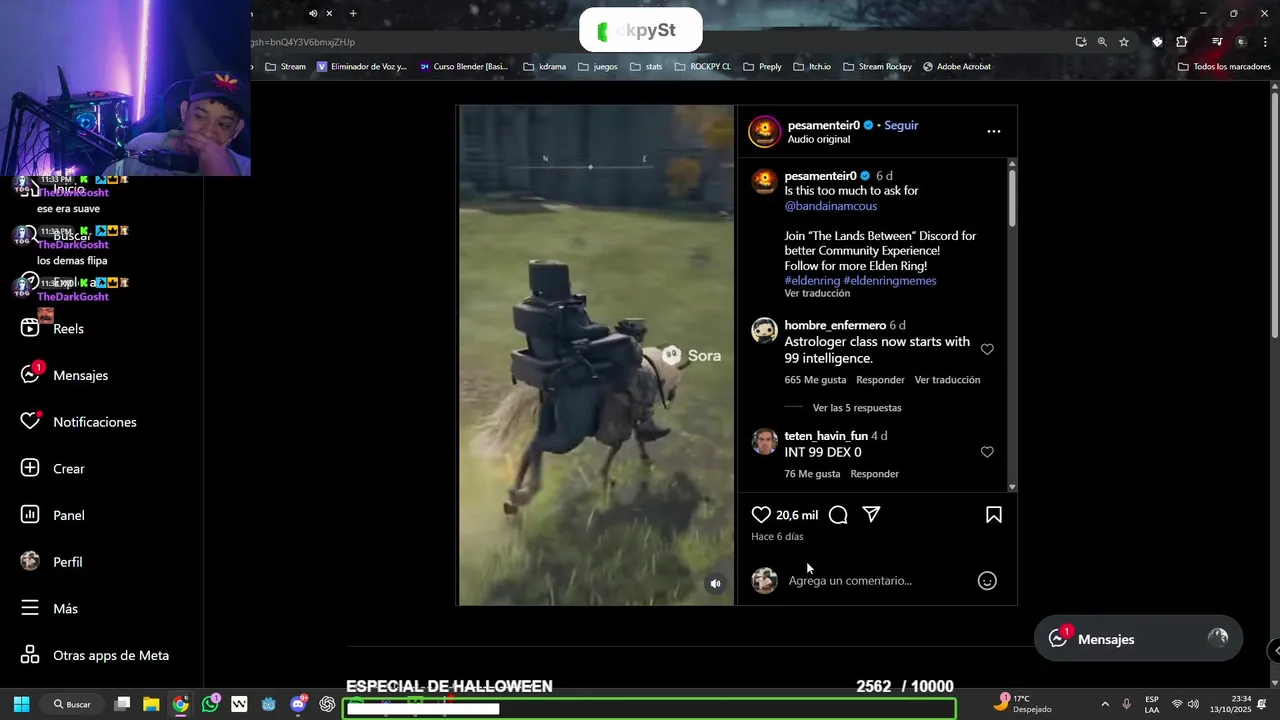
Task: Open Curso Blender bookmark
Action: (x=464, y=67)
